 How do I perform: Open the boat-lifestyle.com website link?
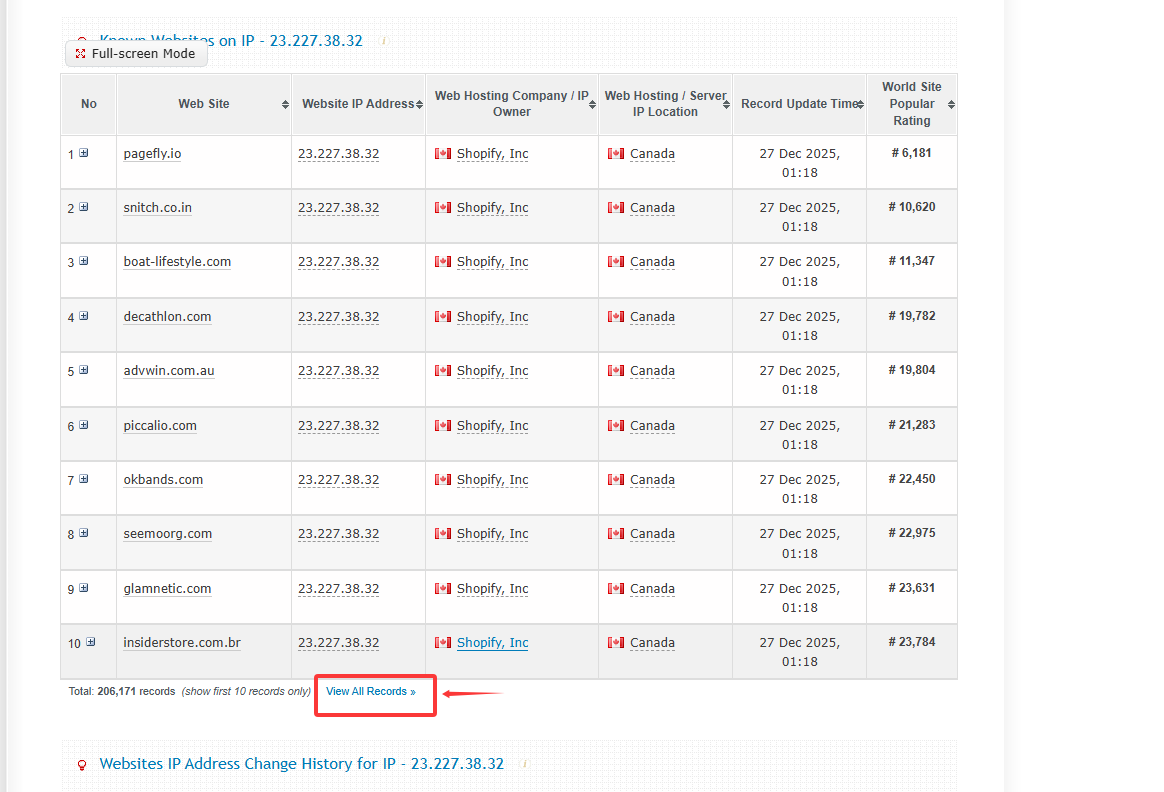tap(177, 262)
